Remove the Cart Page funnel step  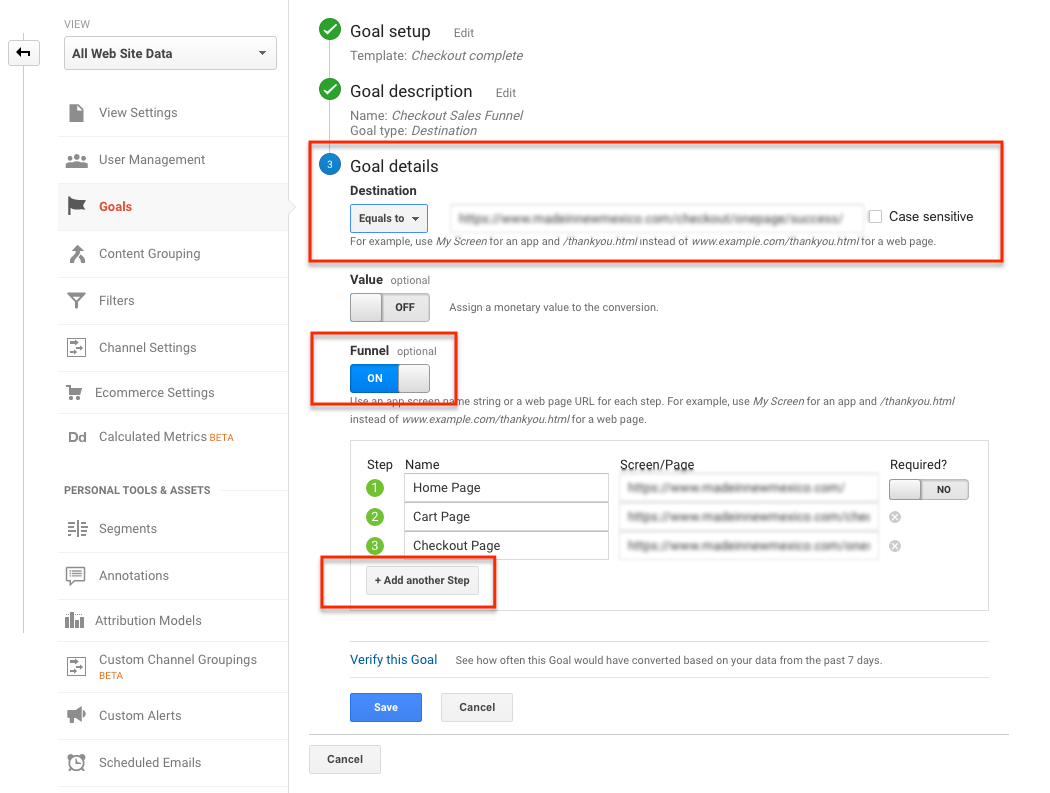point(895,517)
